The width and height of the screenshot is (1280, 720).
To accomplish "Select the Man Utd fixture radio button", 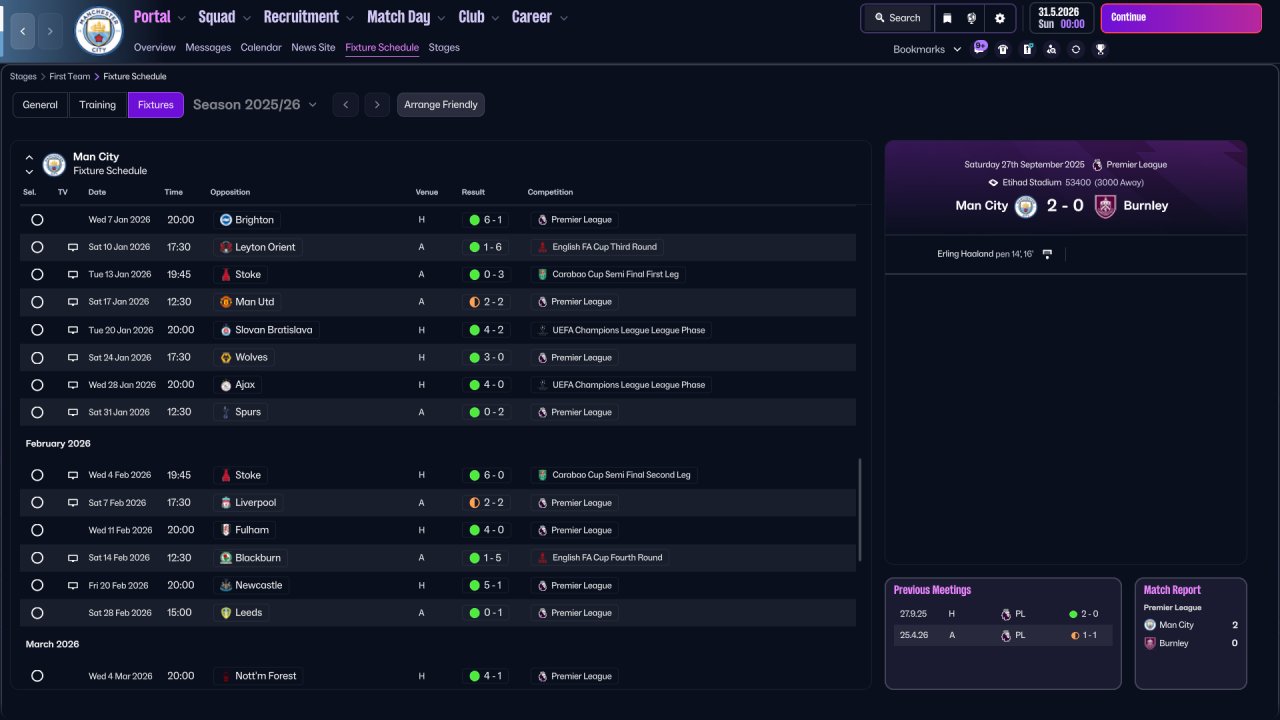I will 37,302.
